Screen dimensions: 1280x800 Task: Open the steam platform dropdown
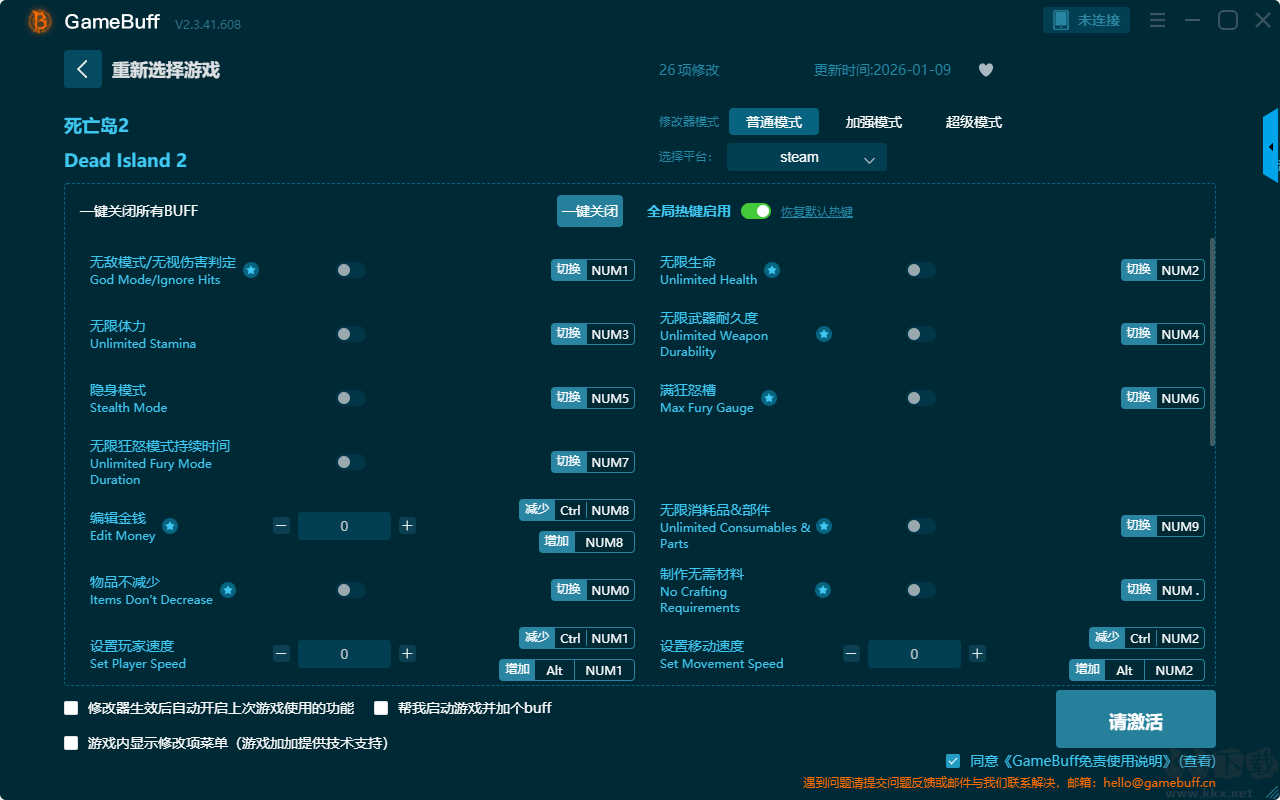[x=807, y=157]
